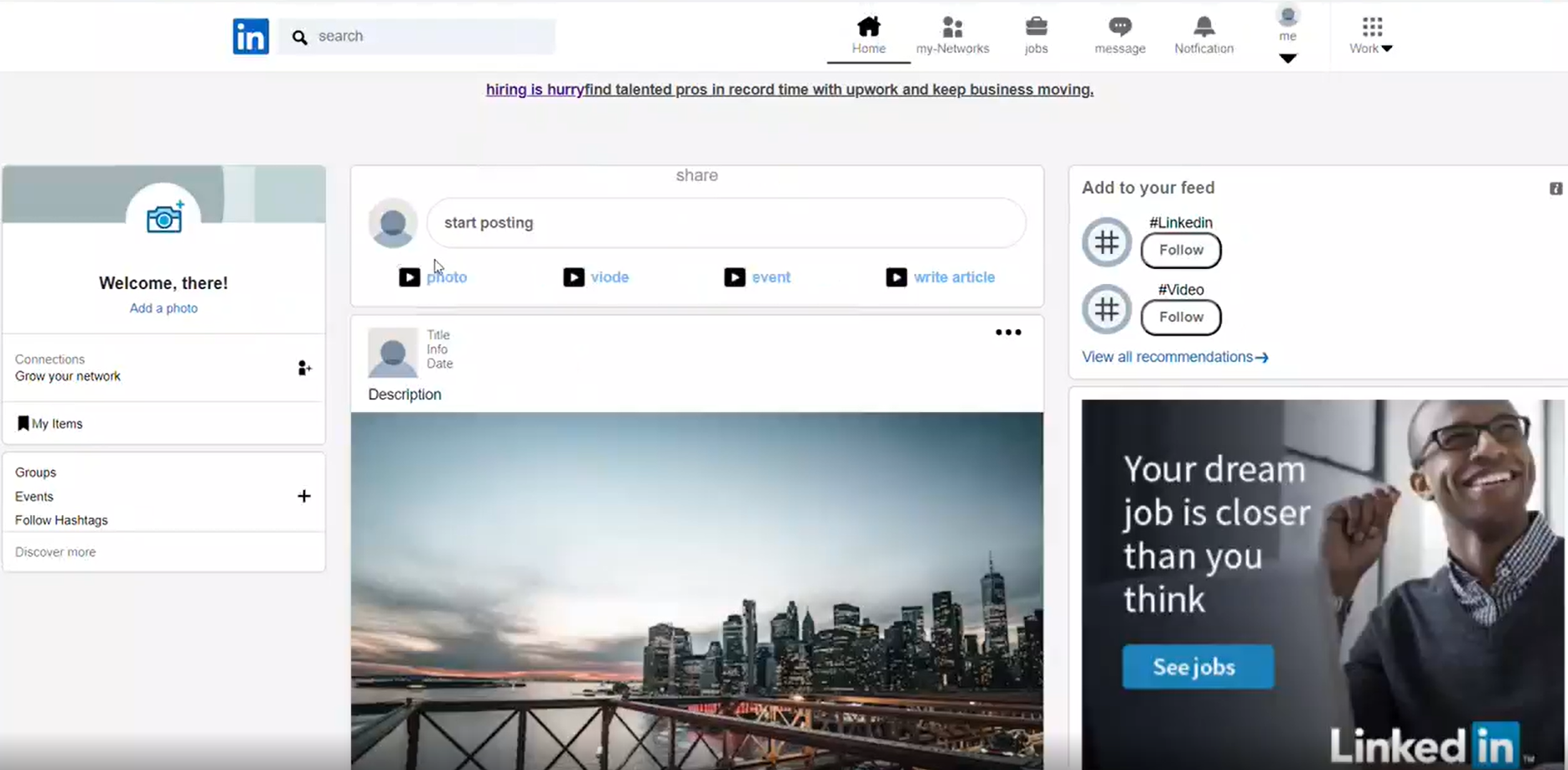1568x770 pixels.
Task: Open the message section
Action: click(1120, 35)
